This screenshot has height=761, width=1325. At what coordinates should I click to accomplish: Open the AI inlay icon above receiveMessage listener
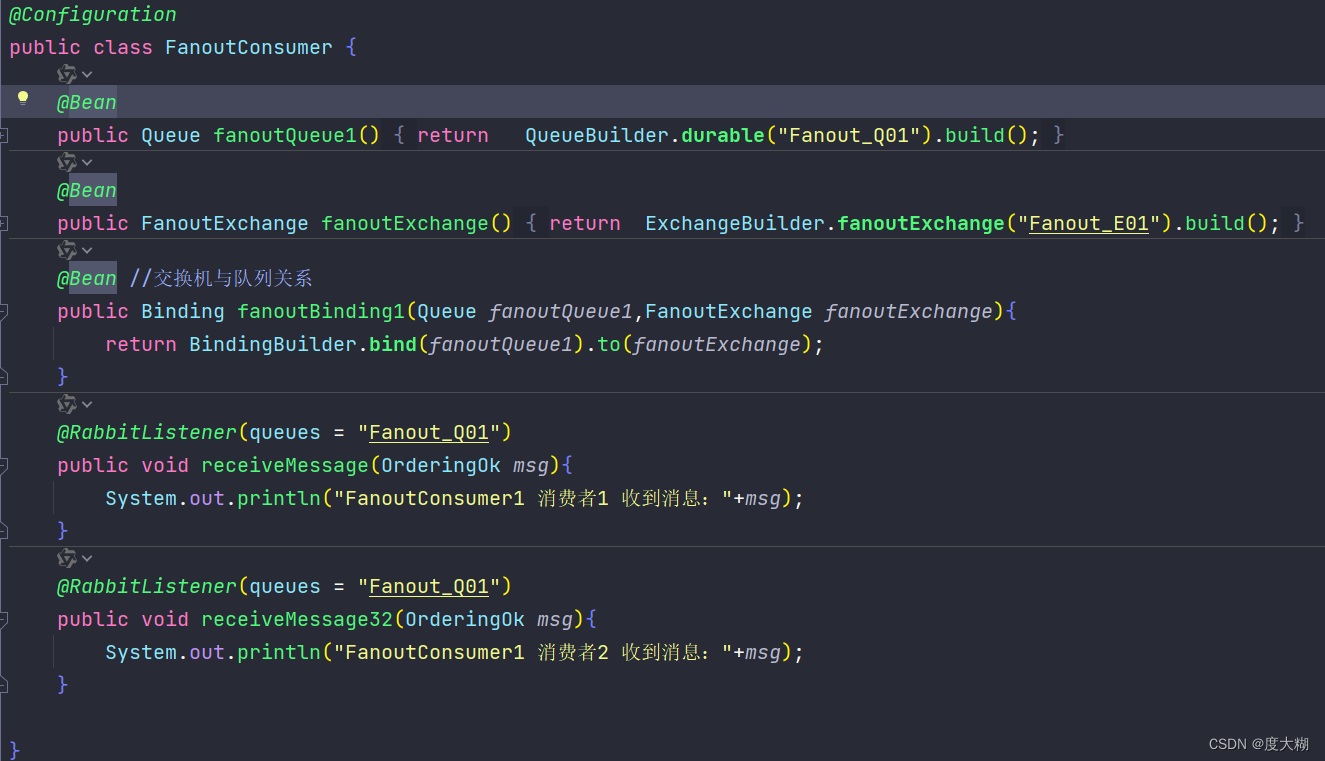pyautogui.click(x=67, y=404)
